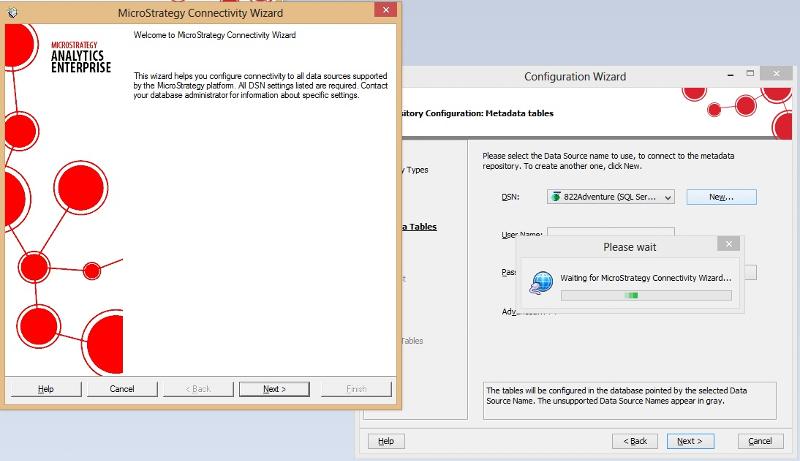Click Next in the Connectivity Wizard
The image size is (800, 461).
pyautogui.click(x=274, y=389)
